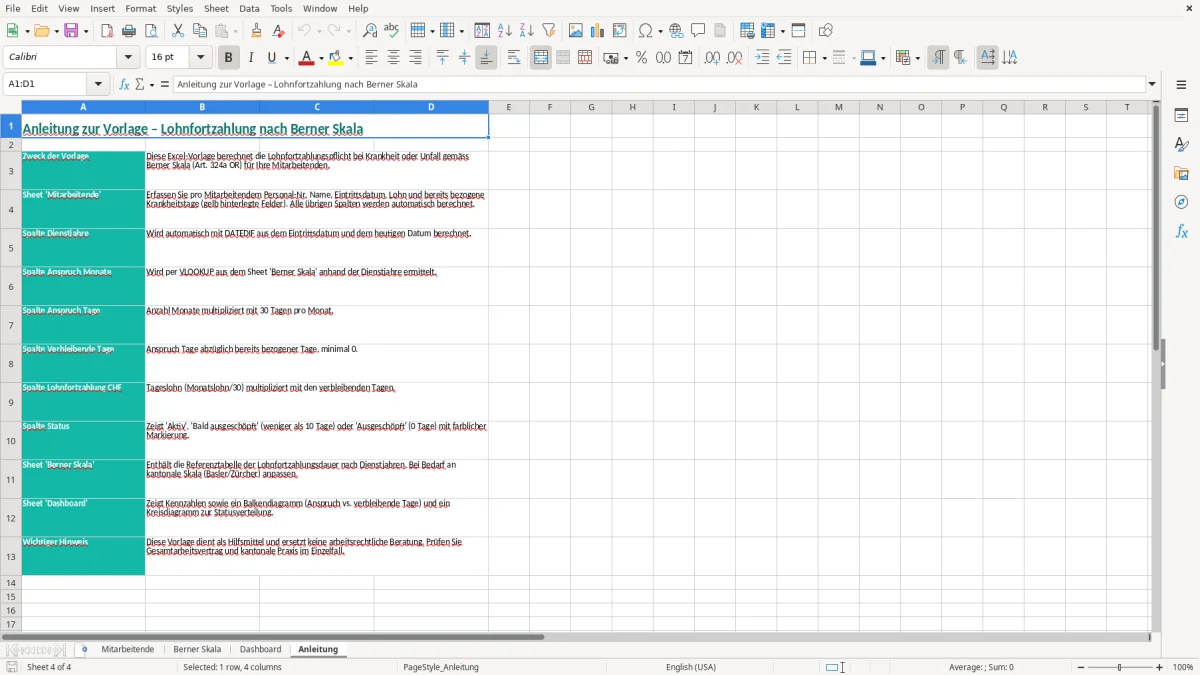Screen dimensions: 1200x675
Task: Insert a pivot table via toolbar icon
Action: (620, 31)
